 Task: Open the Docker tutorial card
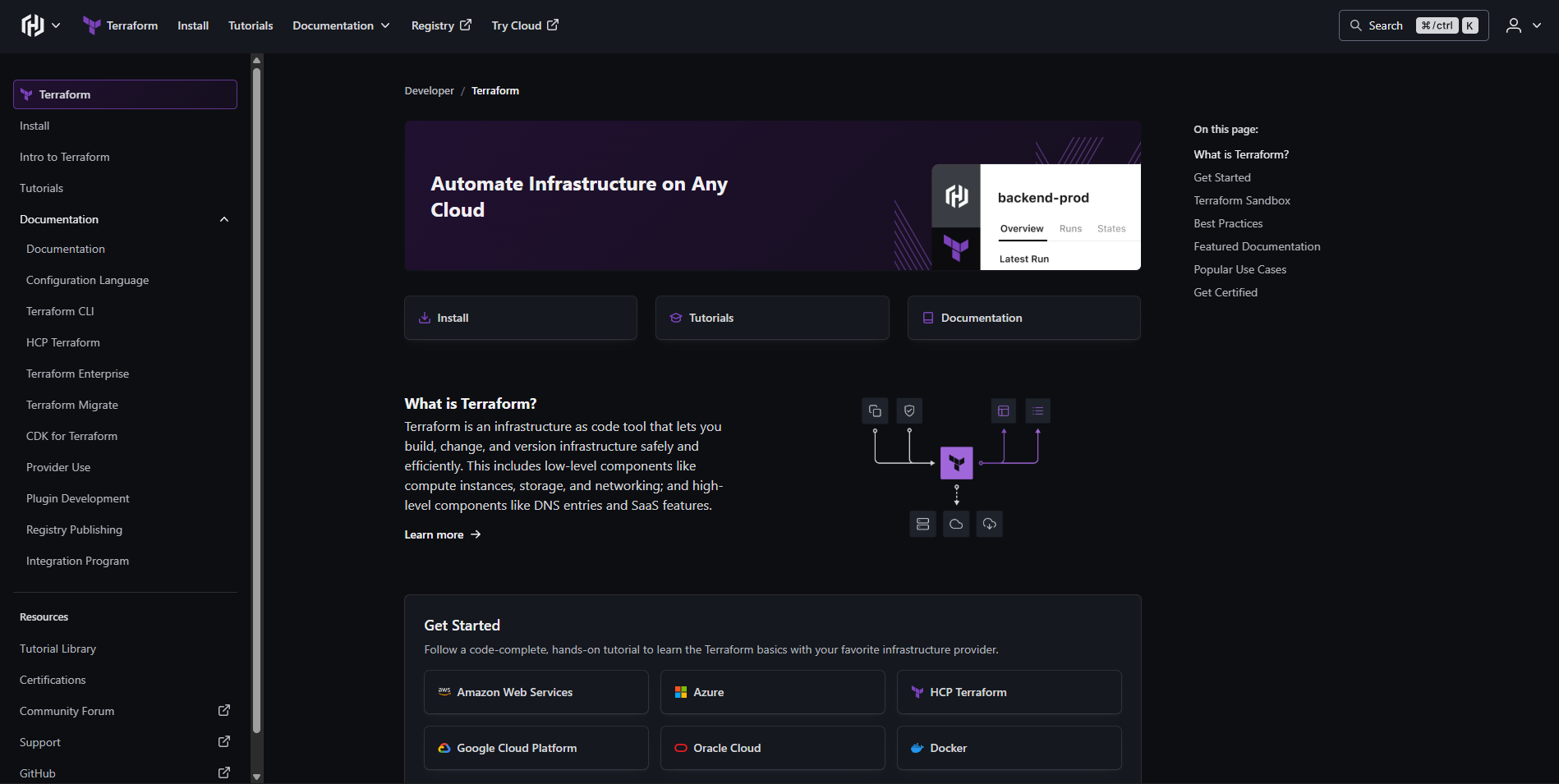click(x=1009, y=748)
